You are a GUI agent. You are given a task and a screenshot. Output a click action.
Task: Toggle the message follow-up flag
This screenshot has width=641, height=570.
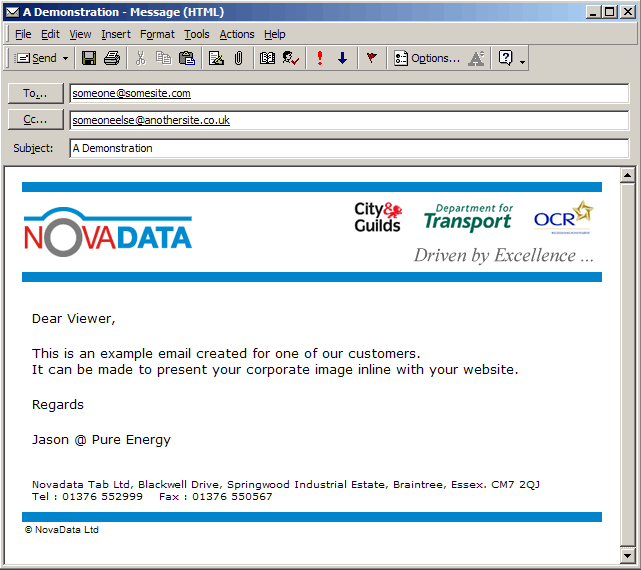(x=371, y=58)
